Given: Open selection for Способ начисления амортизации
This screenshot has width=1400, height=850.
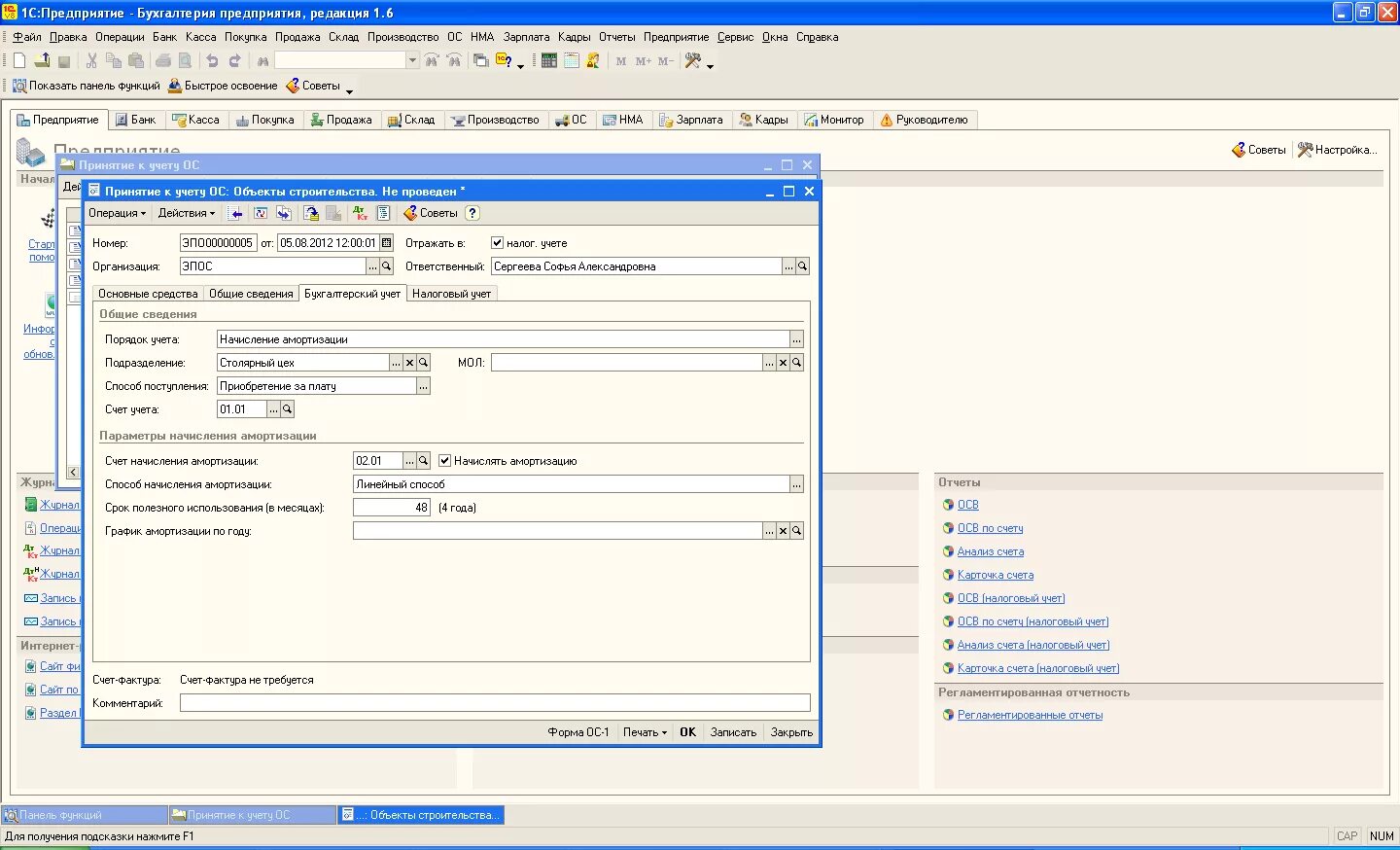Looking at the screenshot, I should [796, 484].
